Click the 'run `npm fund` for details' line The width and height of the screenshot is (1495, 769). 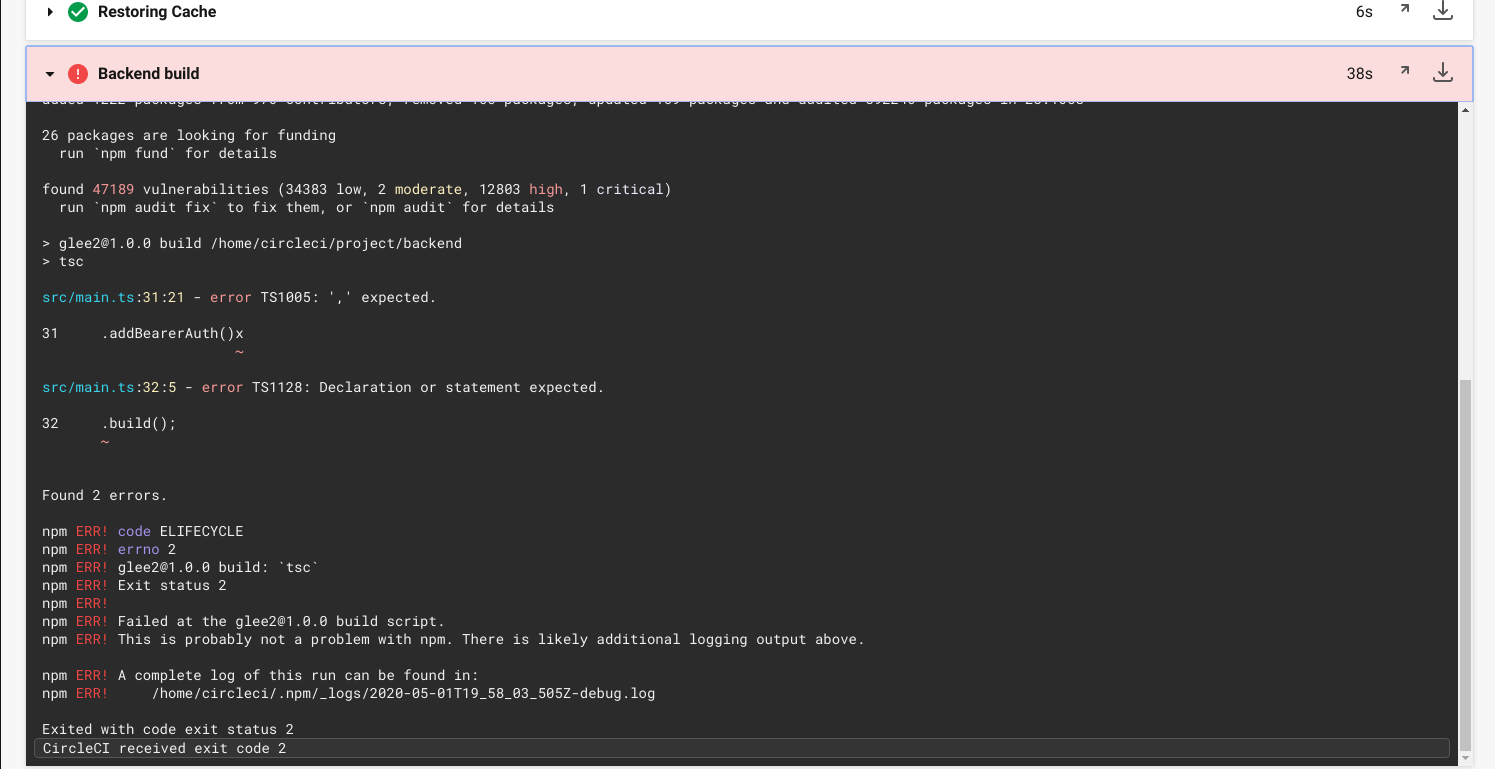(168, 153)
